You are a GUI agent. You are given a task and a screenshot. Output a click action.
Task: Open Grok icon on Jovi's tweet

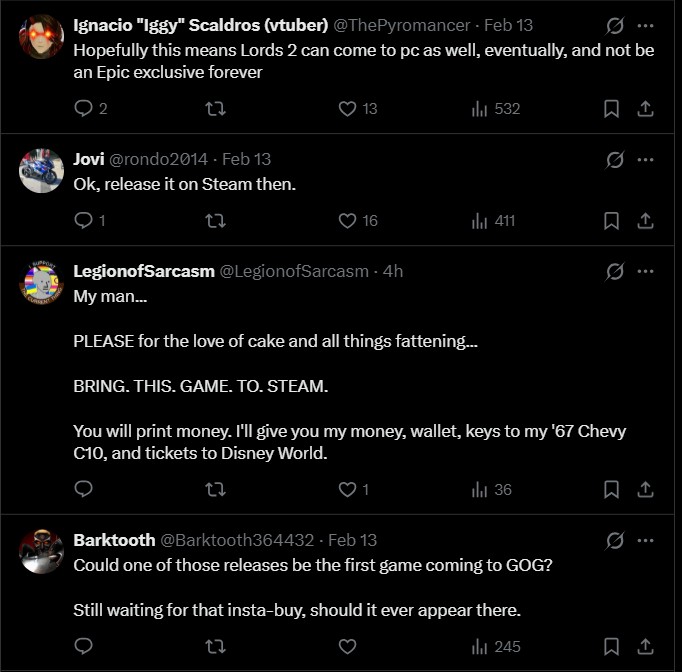click(615, 159)
